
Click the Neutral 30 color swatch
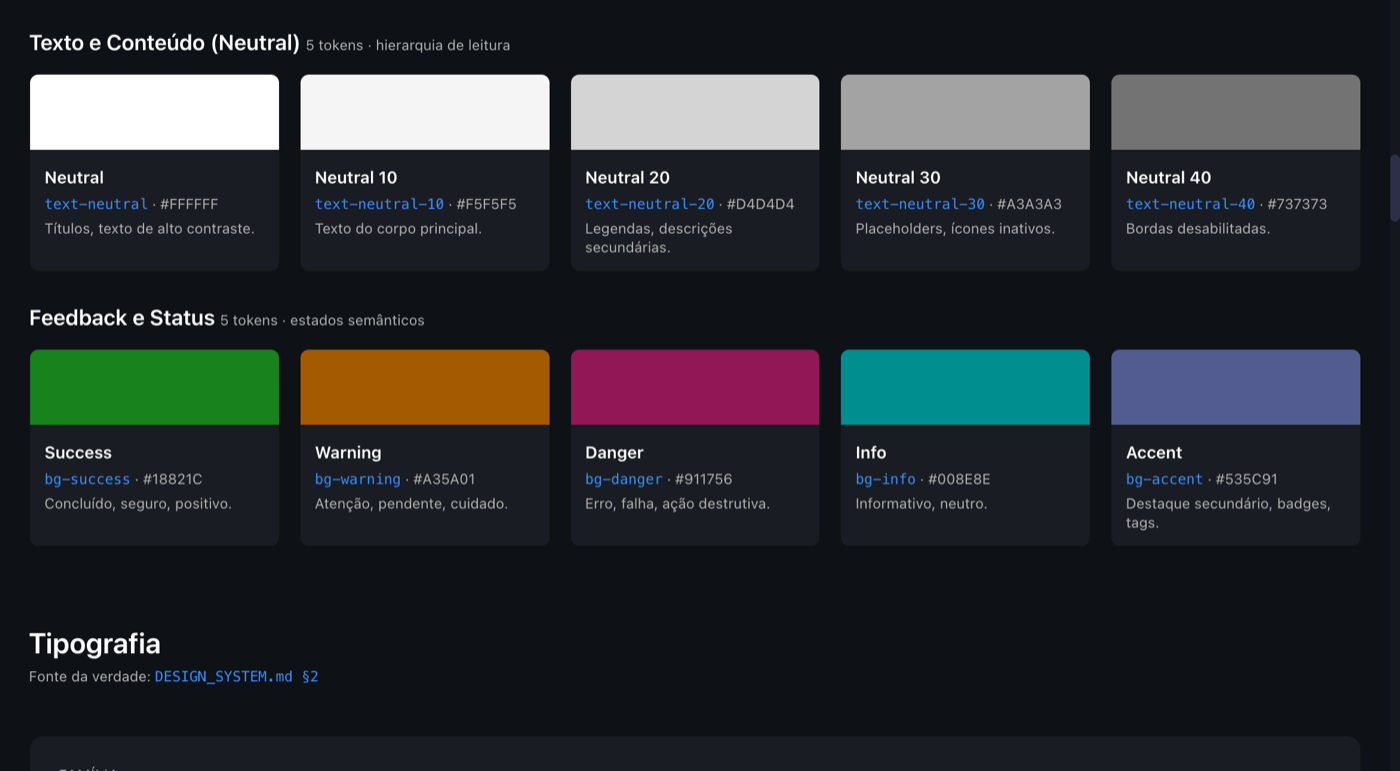click(965, 112)
